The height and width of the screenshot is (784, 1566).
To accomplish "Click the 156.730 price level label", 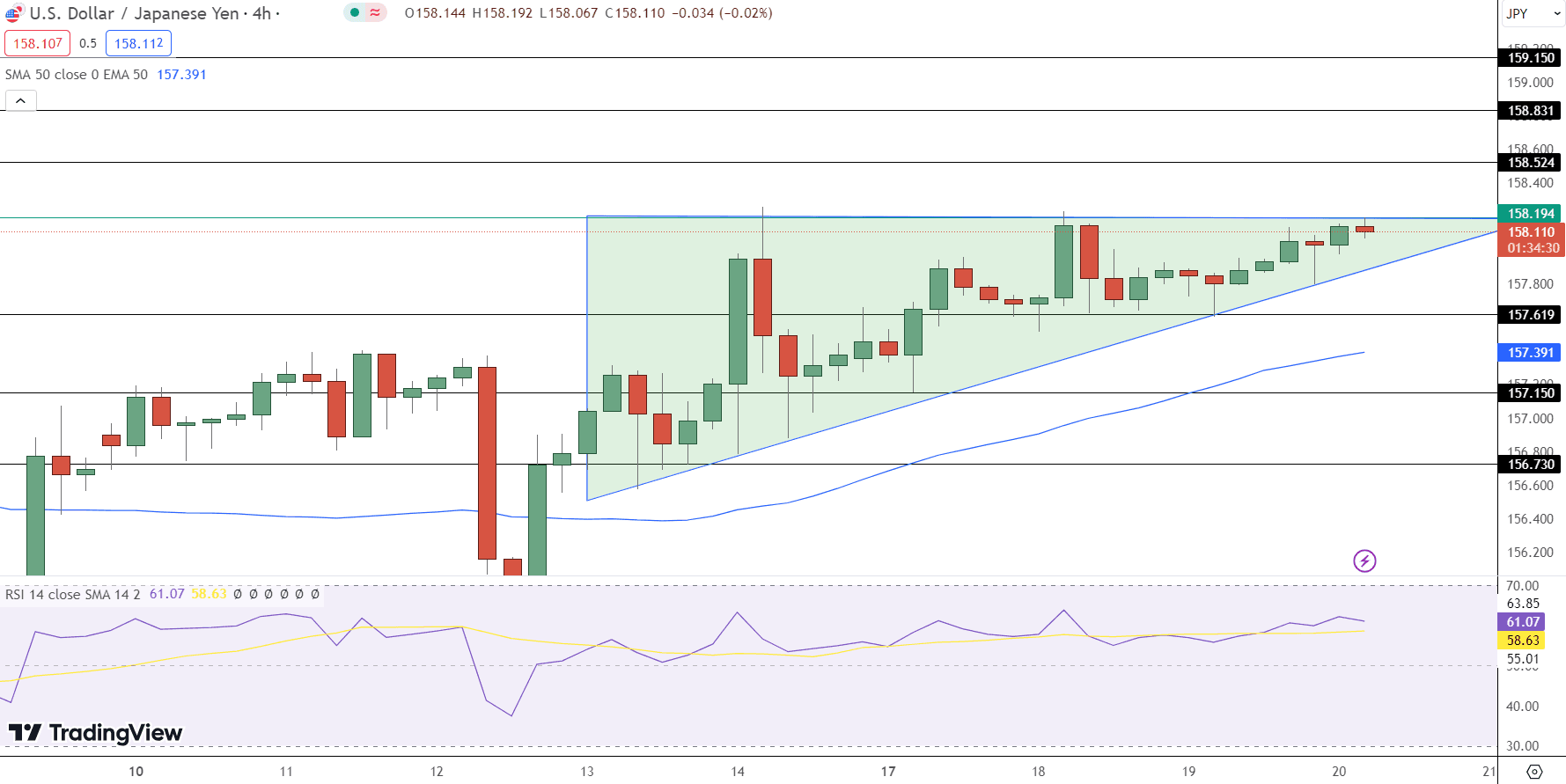I will 1530,465.
